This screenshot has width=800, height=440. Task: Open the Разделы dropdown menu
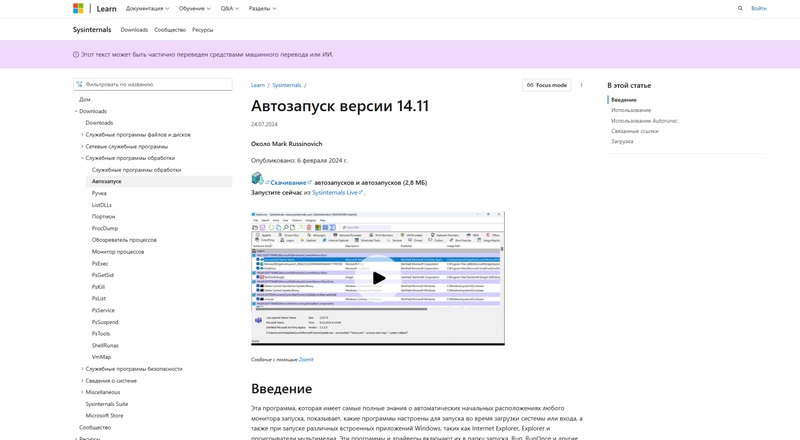262,8
